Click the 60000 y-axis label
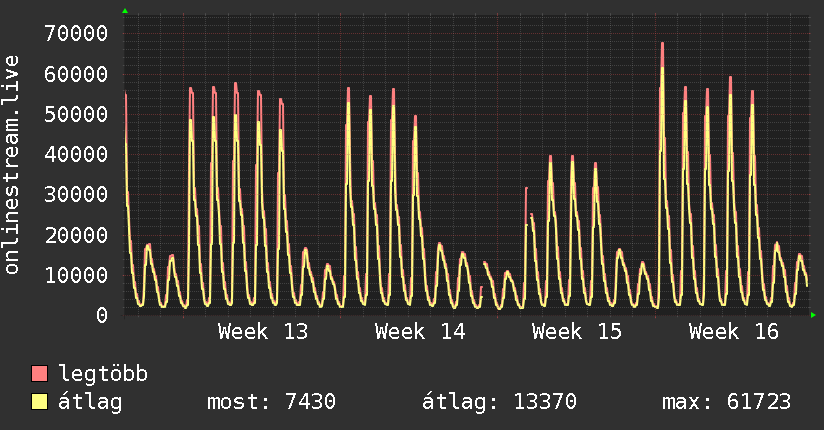 point(76,74)
